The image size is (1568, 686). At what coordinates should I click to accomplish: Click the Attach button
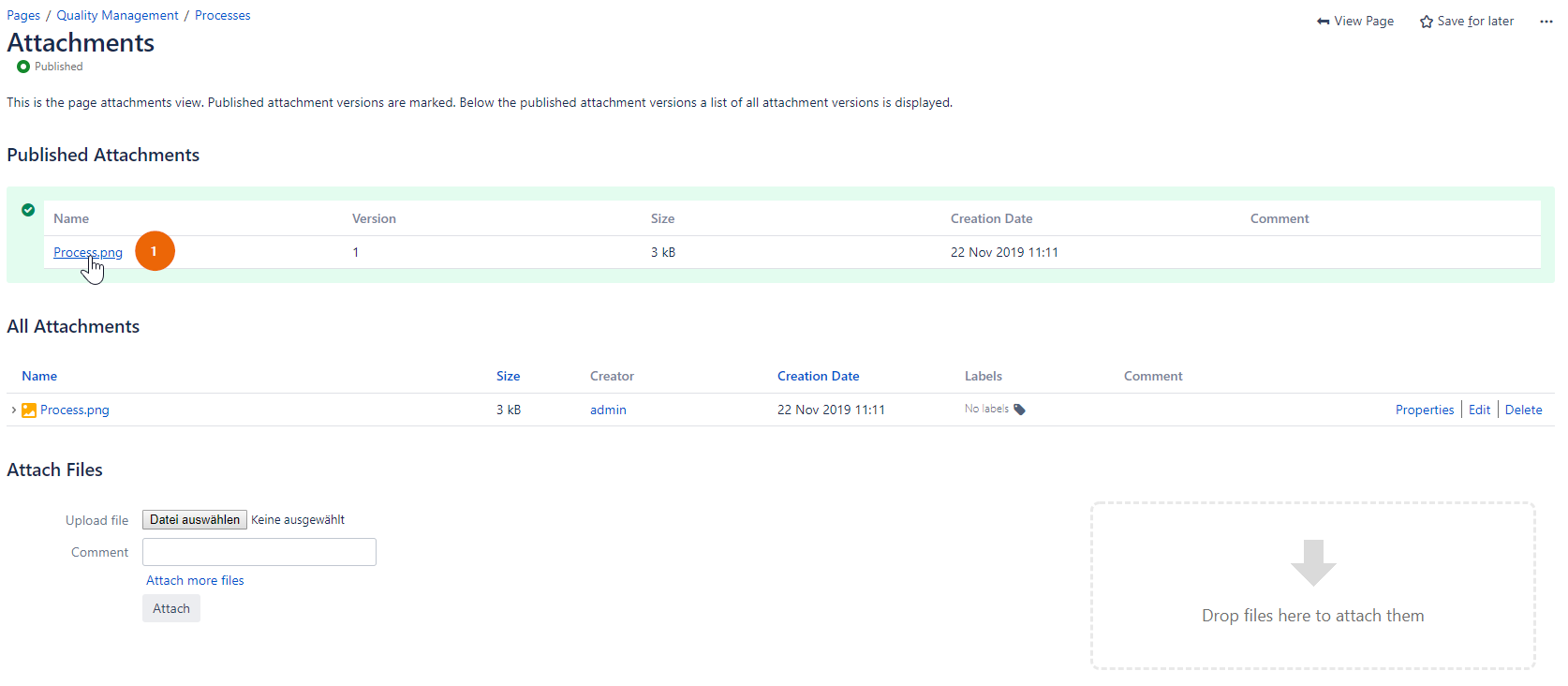pos(171,608)
